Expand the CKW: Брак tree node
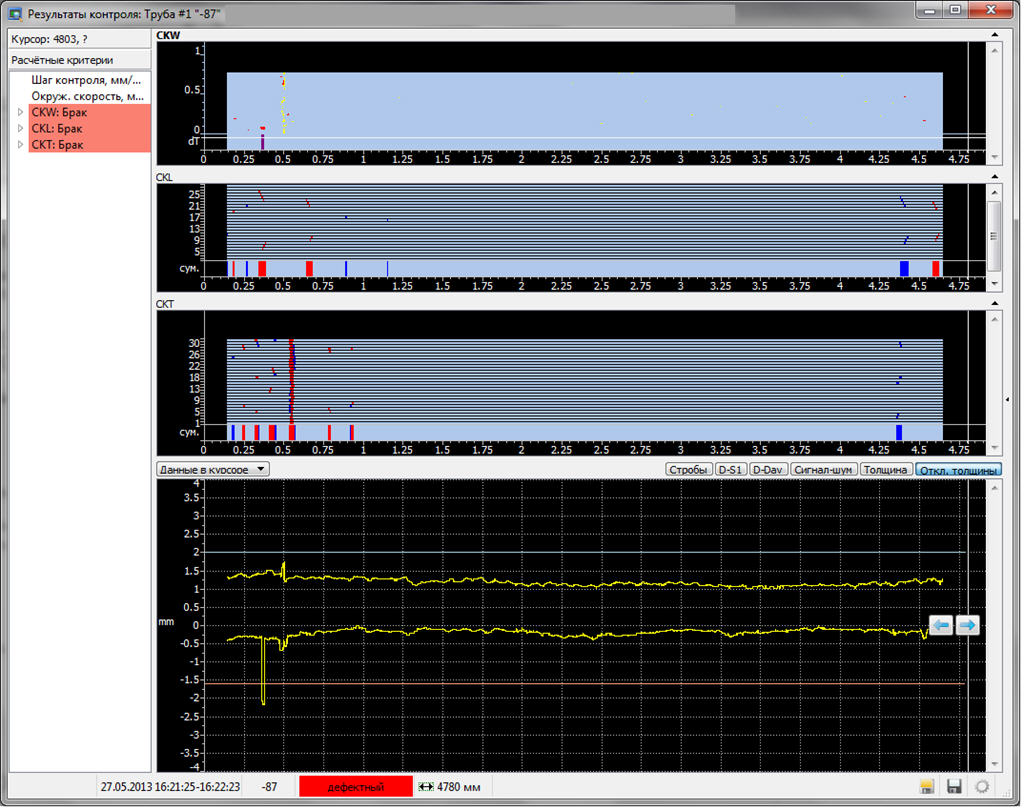This screenshot has width=1024, height=810. pos(21,113)
